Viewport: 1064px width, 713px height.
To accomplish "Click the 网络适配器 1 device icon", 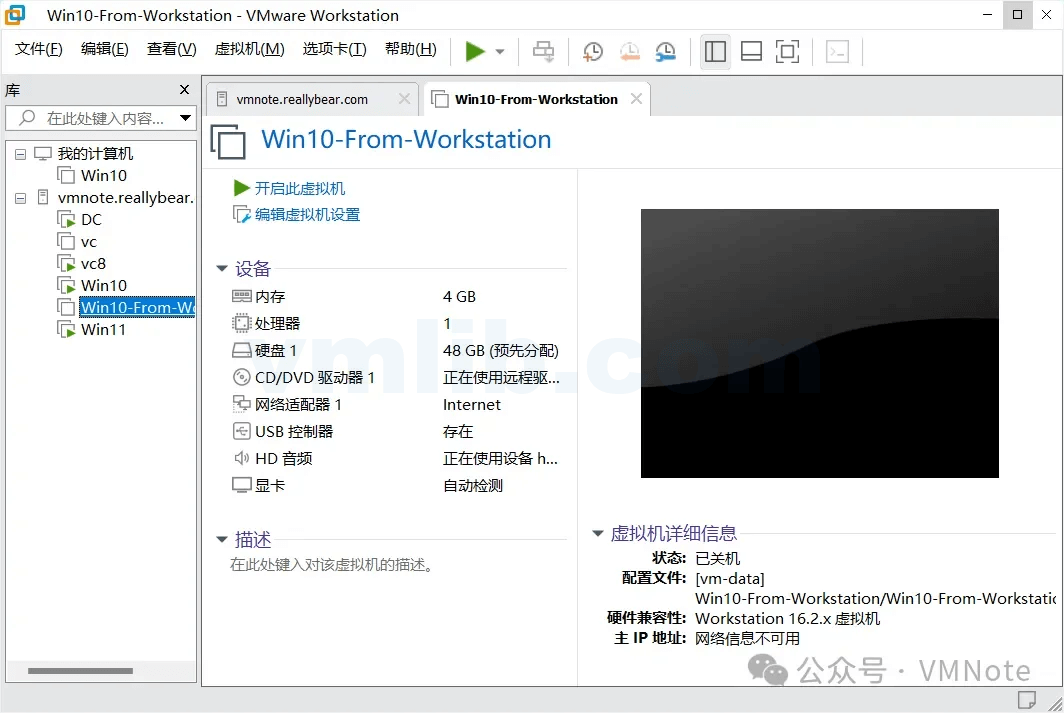I will tap(242, 404).
